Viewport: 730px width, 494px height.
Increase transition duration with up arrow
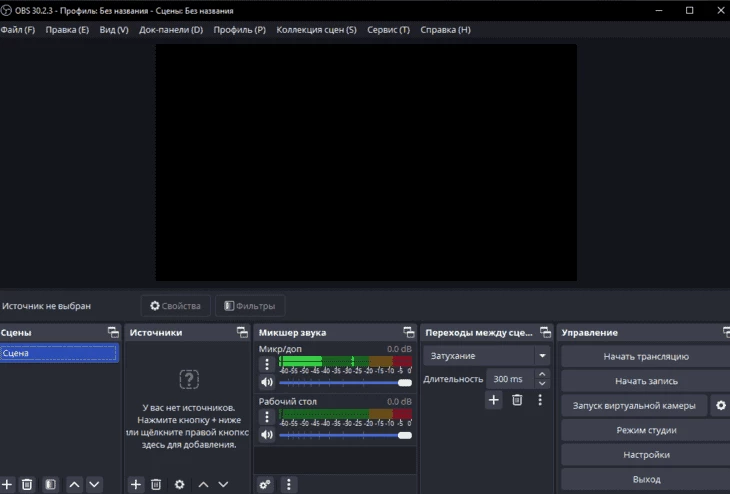pos(542,375)
